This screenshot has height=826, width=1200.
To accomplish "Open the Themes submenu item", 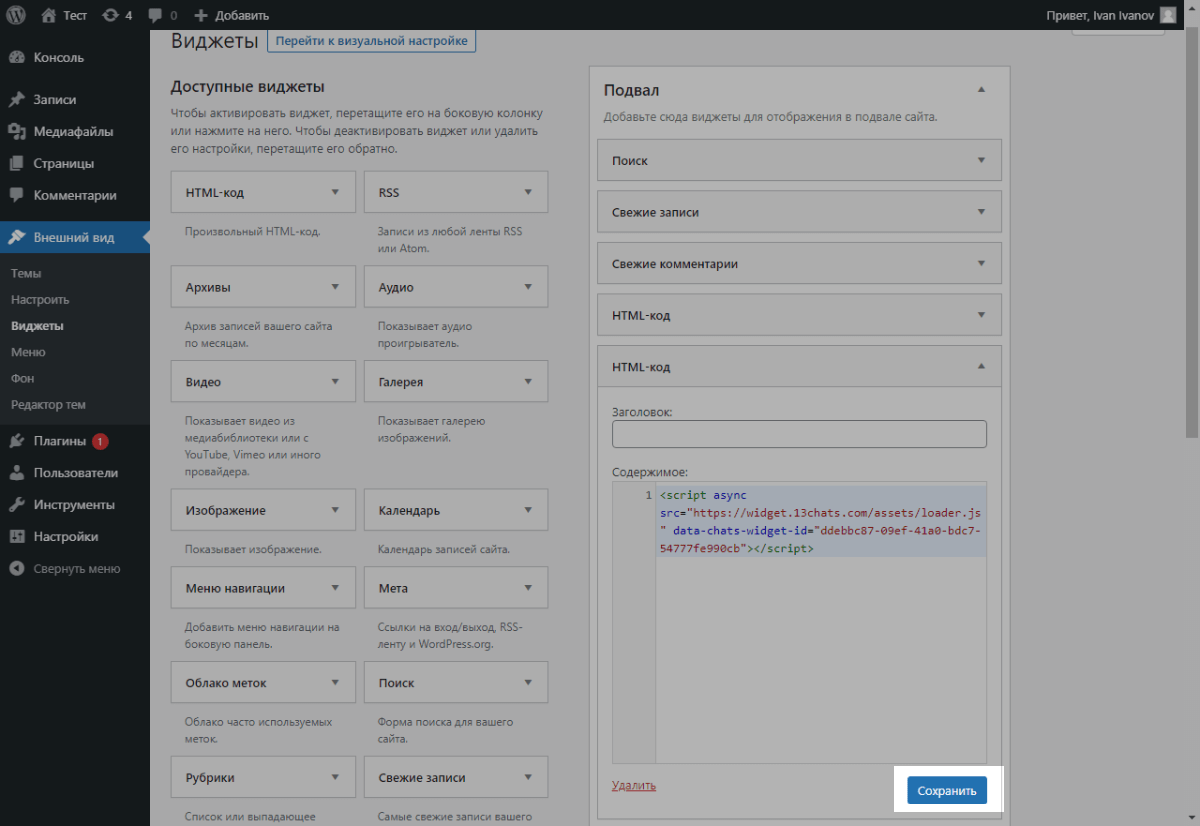I will coord(26,273).
